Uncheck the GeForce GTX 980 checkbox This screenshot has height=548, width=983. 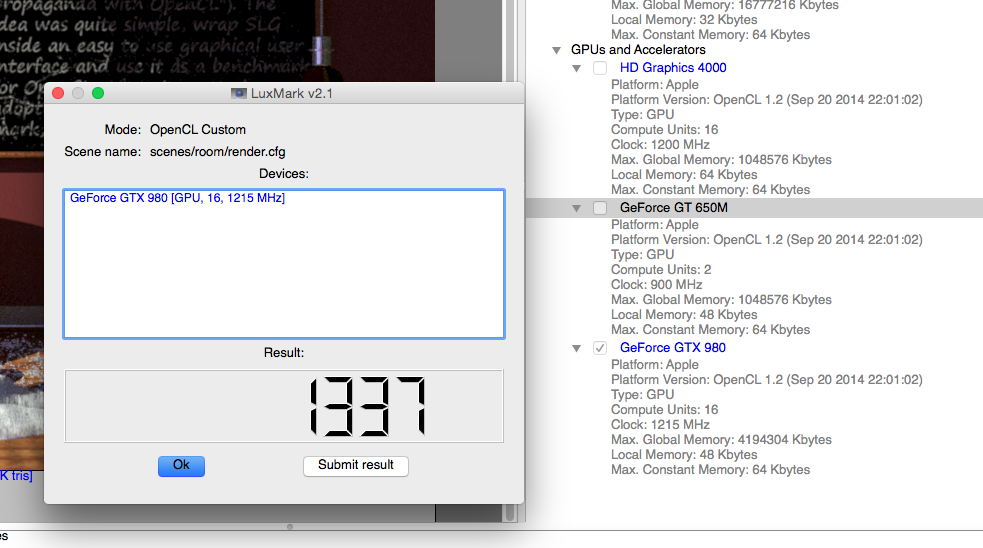[600, 348]
